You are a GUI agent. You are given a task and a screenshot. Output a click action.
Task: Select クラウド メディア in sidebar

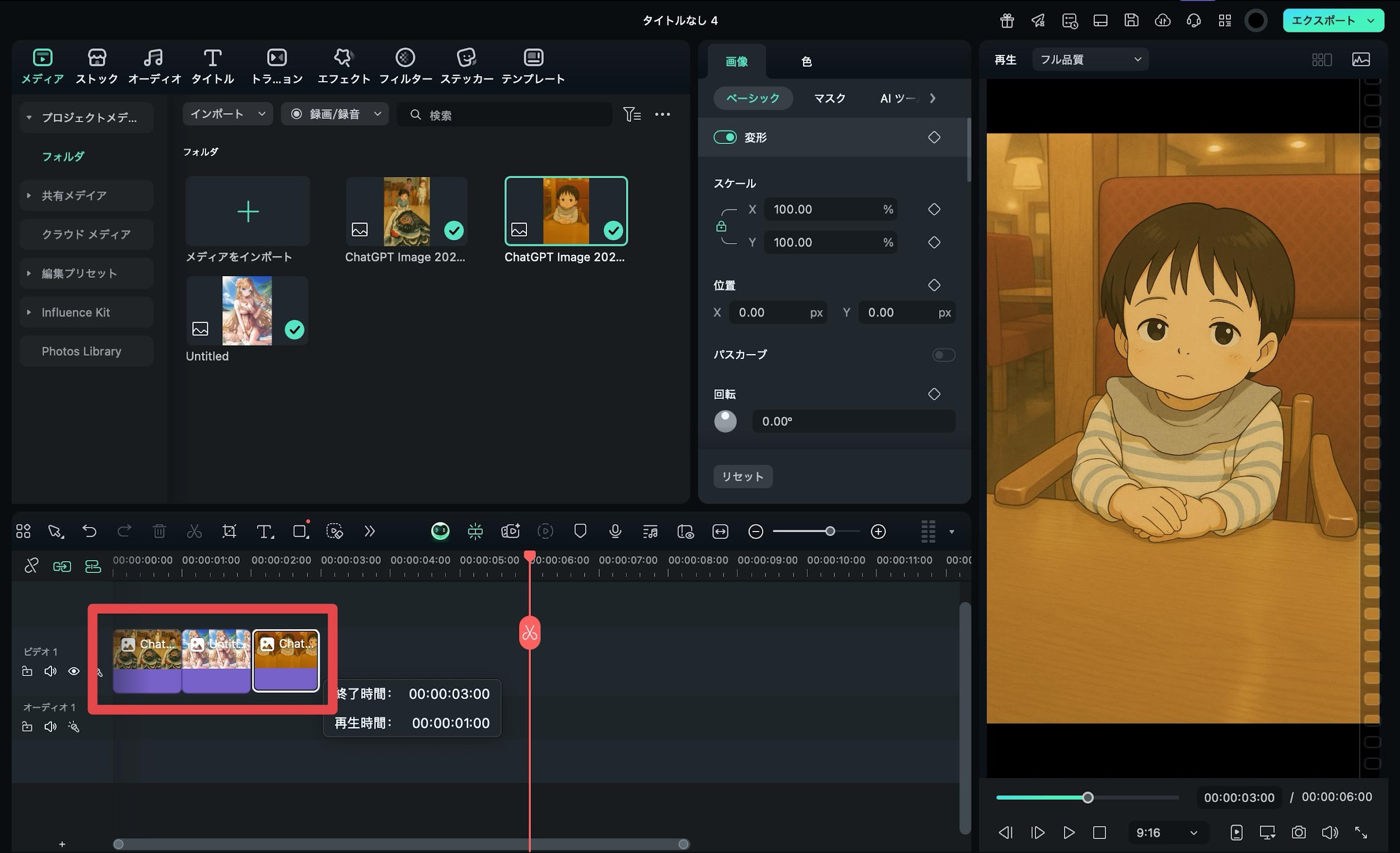click(x=86, y=234)
